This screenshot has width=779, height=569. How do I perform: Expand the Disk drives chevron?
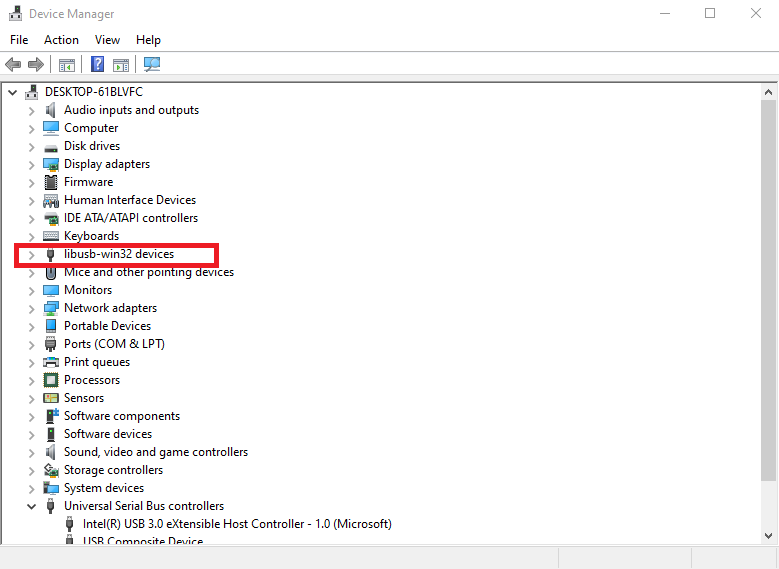pos(31,147)
